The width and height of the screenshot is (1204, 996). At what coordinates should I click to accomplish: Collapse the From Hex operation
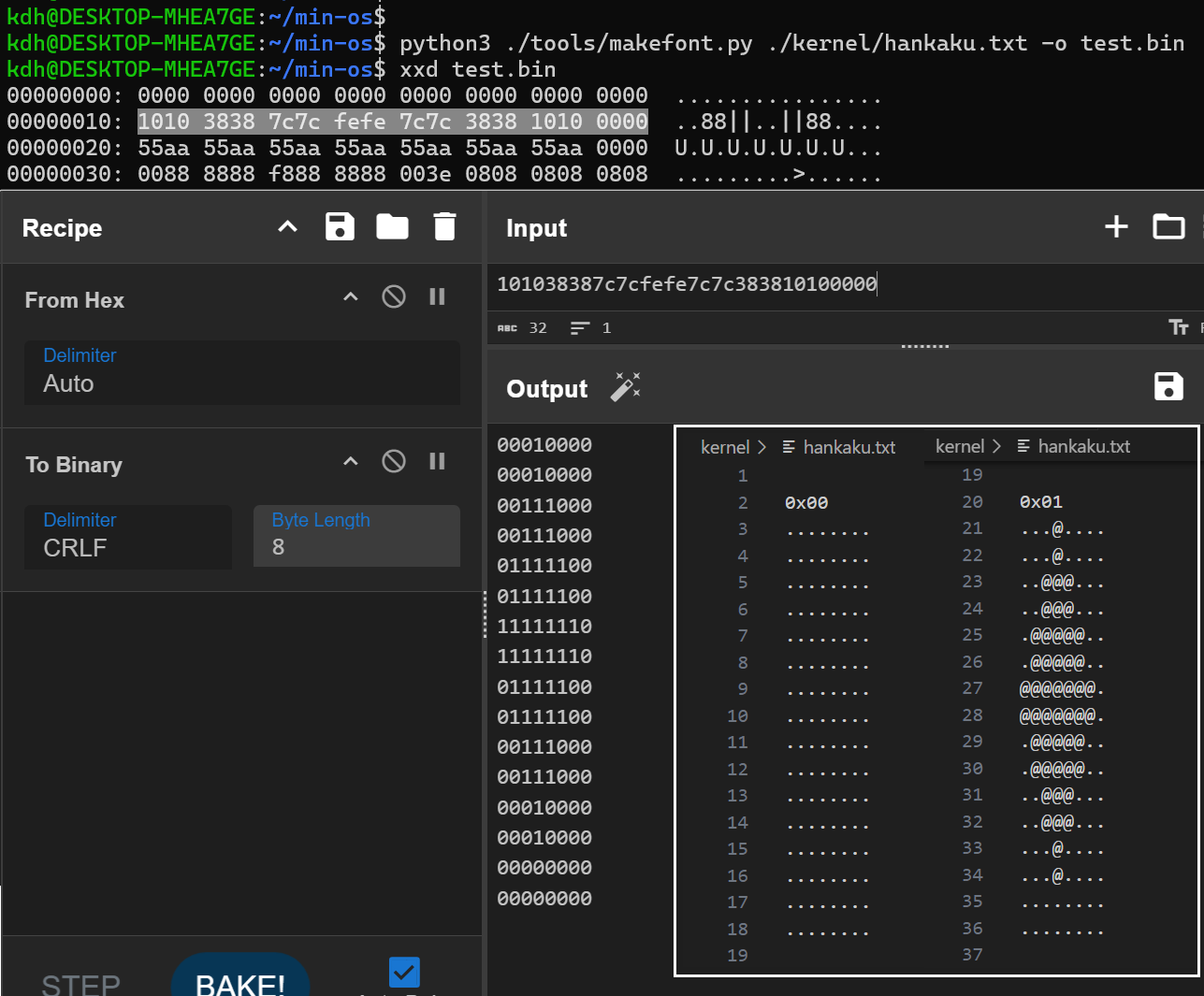351,297
